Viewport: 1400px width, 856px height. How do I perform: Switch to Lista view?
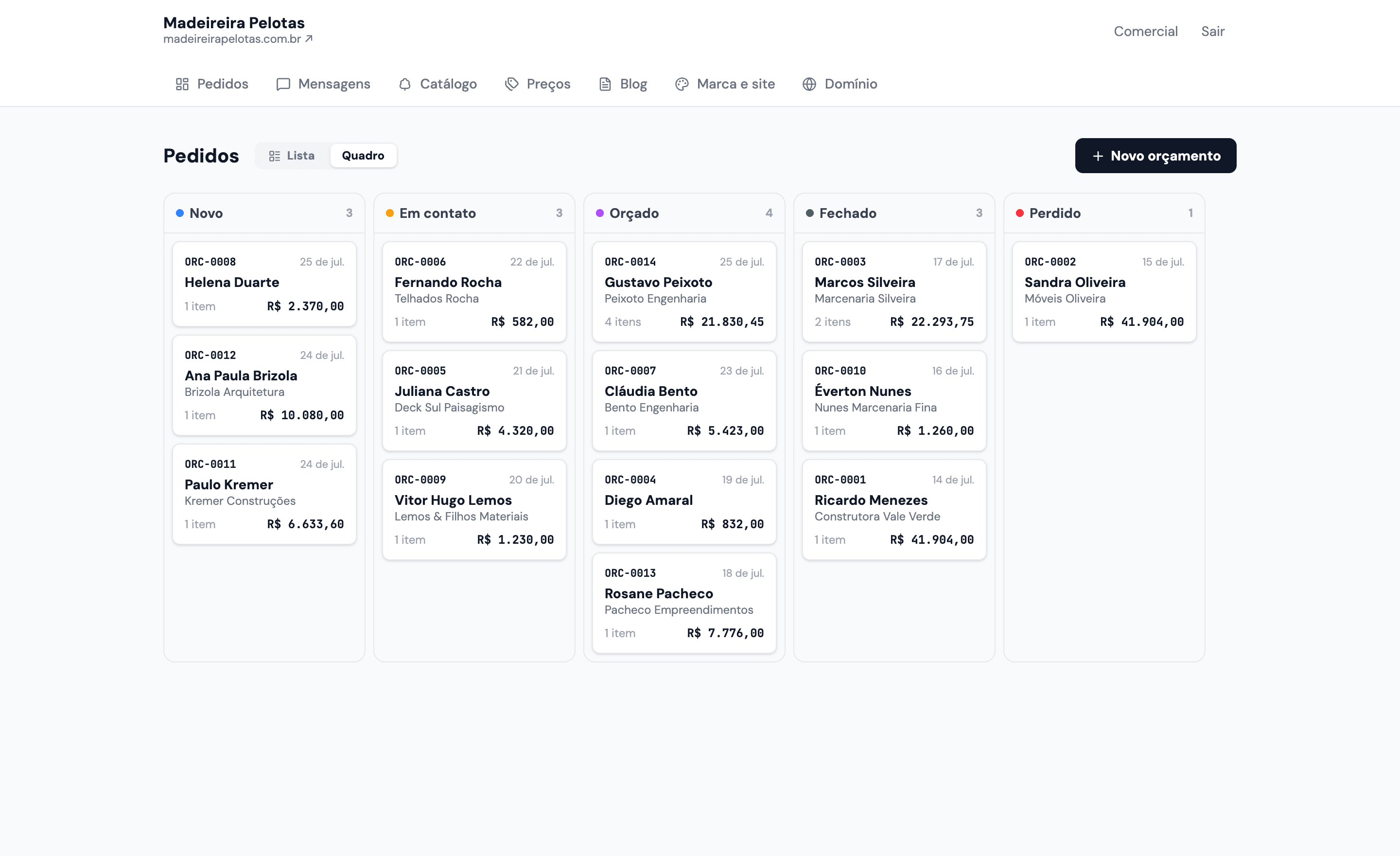(x=292, y=156)
